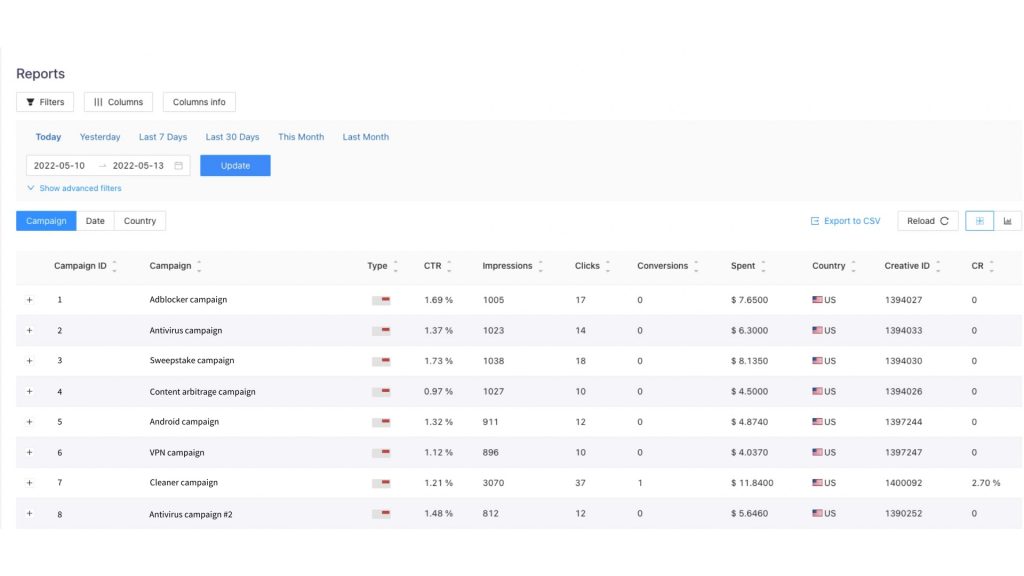1024x576 pixels.
Task: Click Export to CSV link
Action: point(845,221)
